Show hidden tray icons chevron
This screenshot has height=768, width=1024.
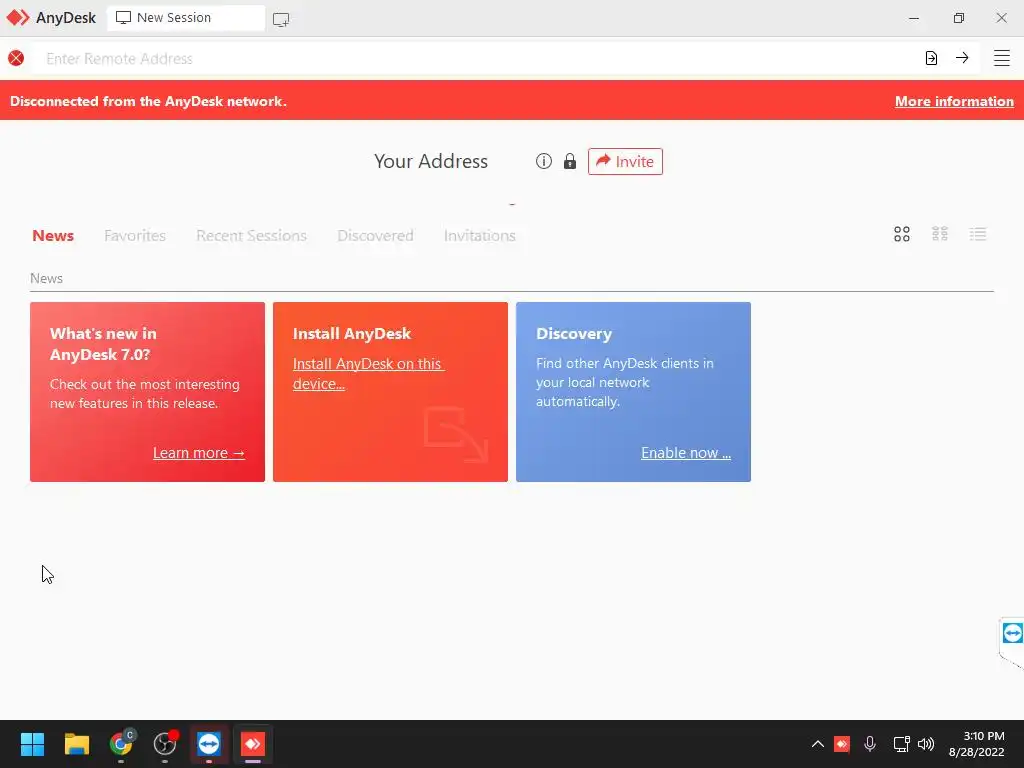(817, 744)
